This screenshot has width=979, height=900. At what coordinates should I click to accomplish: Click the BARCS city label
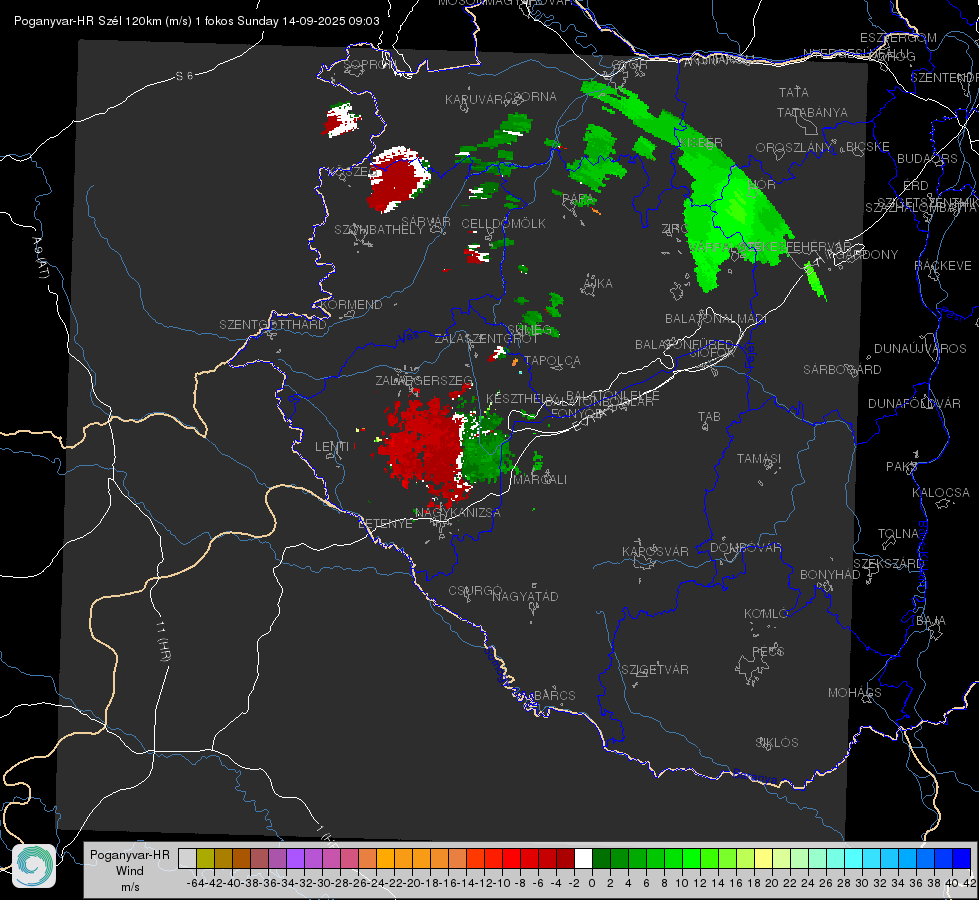coord(554,696)
